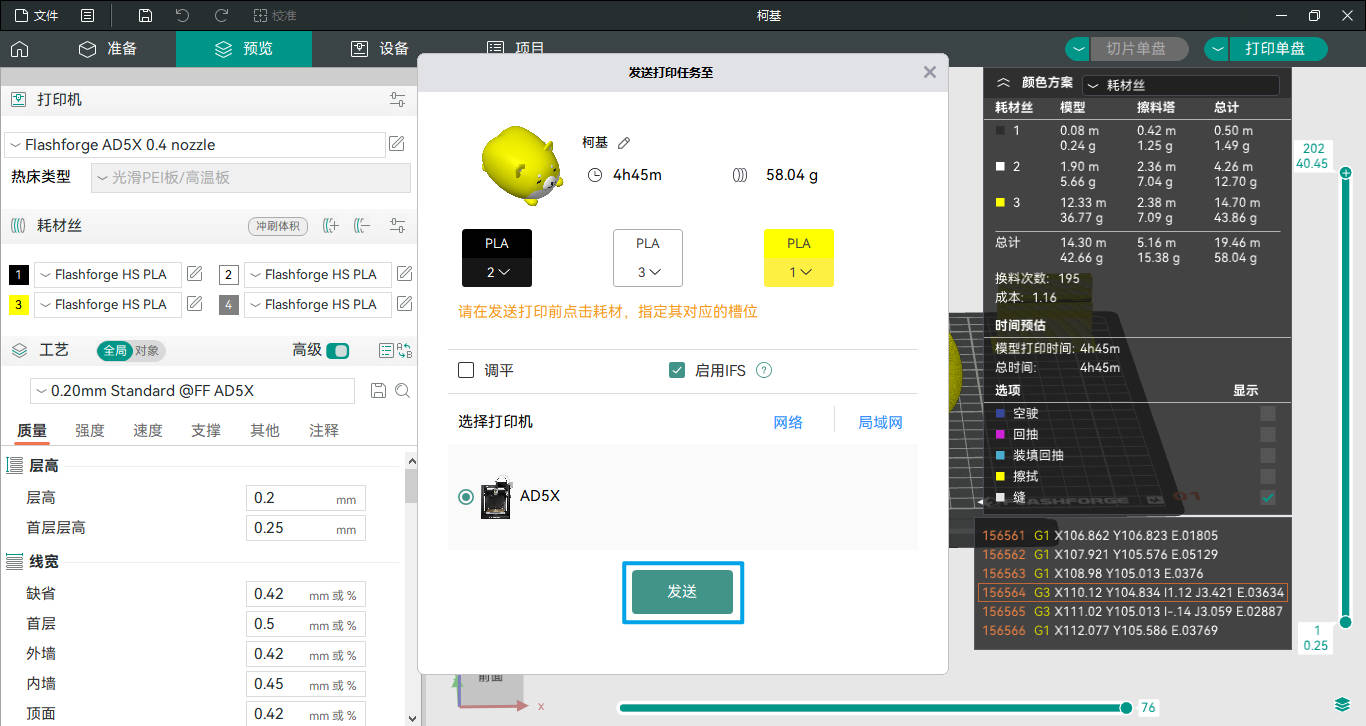Switch to the 设备 tab
The width and height of the screenshot is (1366, 726).
click(380, 49)
